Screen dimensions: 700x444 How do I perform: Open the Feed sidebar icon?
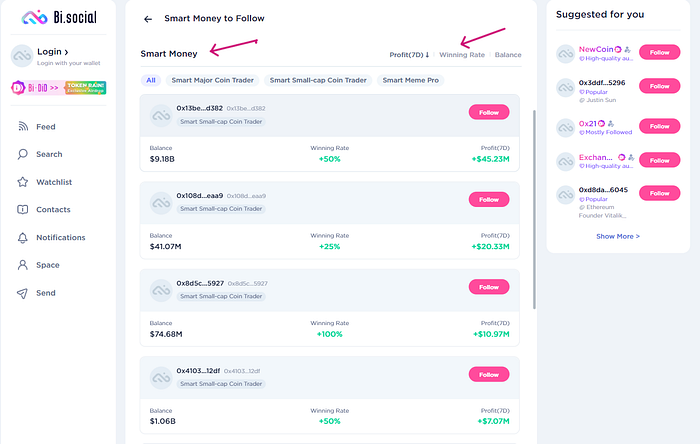[23, 127]
